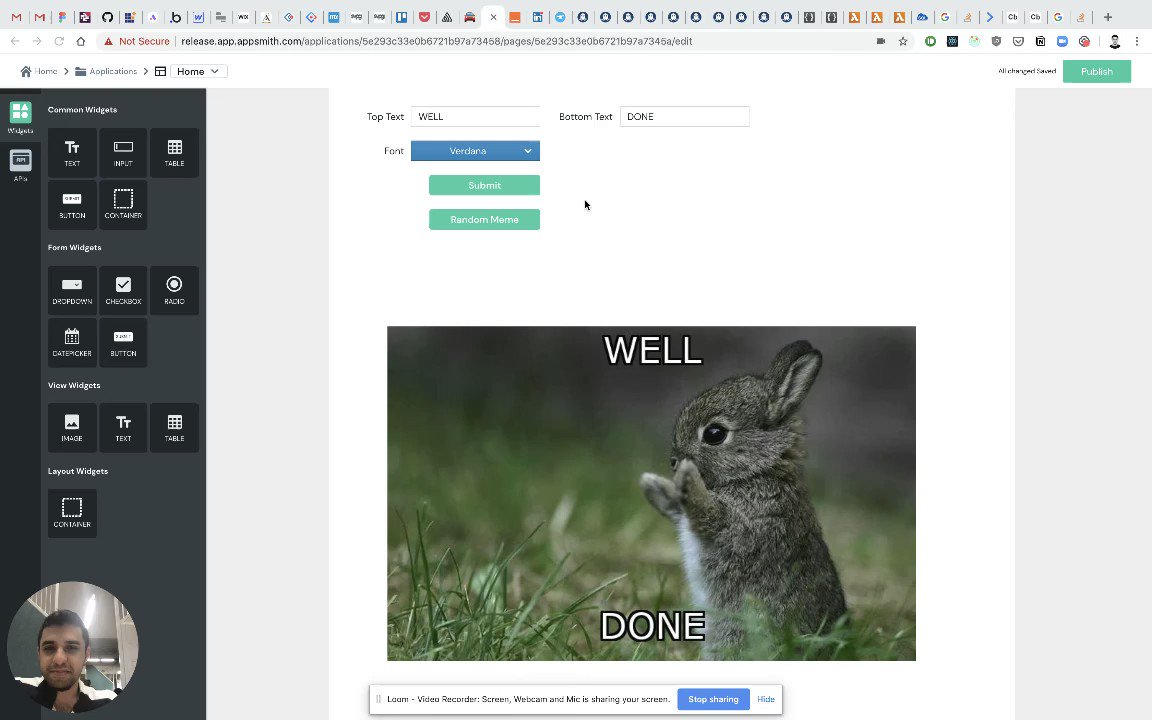1152x720 pixels.
Task: Expand the Home page selector dropdown
Action: (x=198, y=71)
